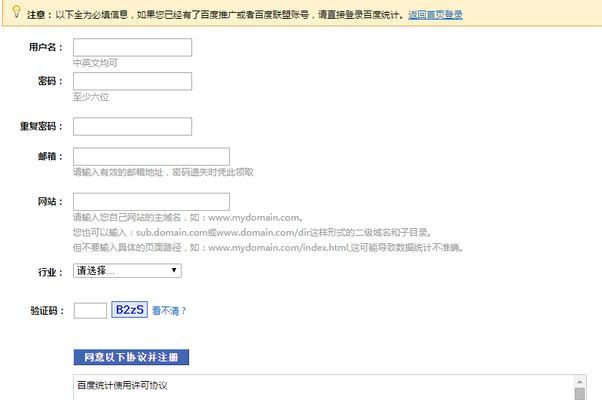This screenshot has width=602, height=400.
Task: Click the email hint about 密码遗失时凭此领取
Action: pyautogui.click(x=163, y=172)
